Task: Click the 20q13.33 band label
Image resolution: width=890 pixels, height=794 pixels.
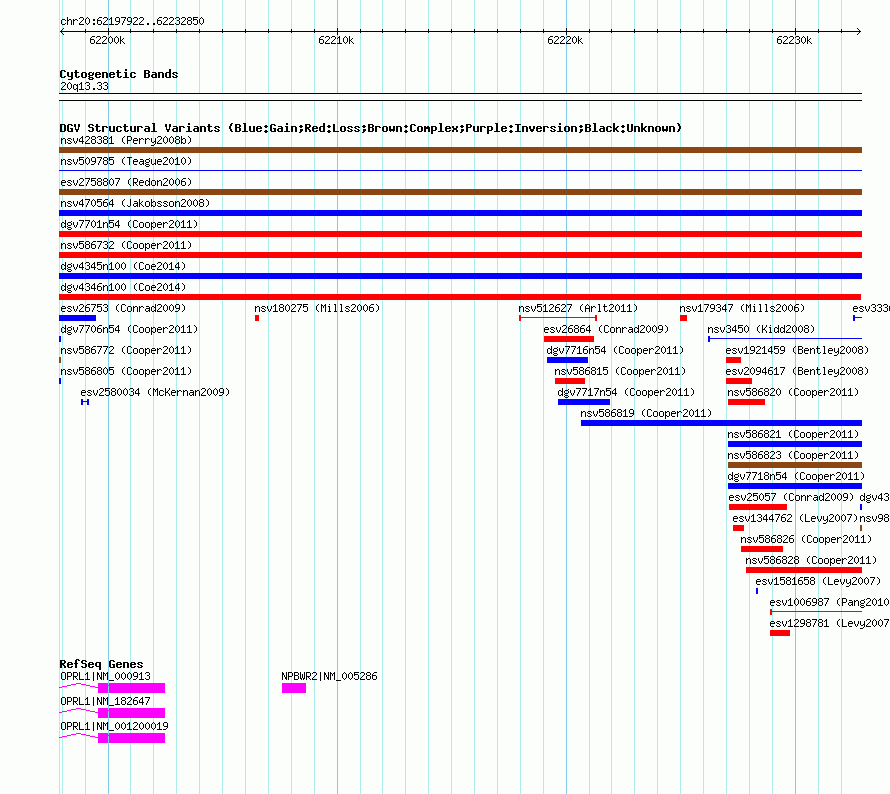Action: point(84,86)
